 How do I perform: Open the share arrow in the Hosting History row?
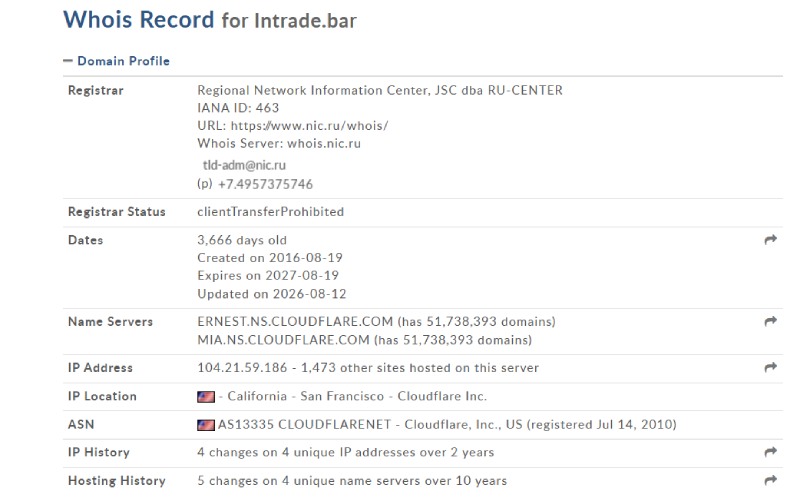[x=770, y=480]
